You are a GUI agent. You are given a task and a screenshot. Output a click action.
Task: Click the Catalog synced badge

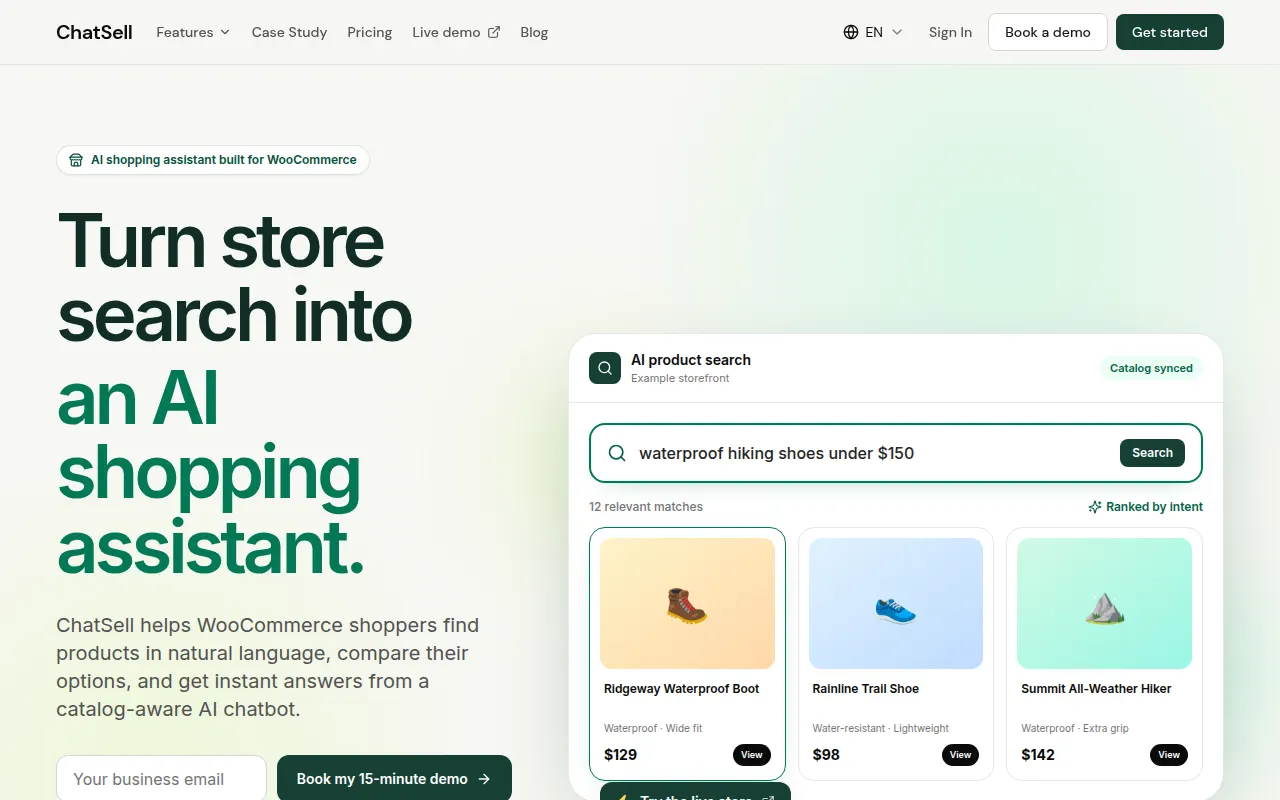coord(1151,368)
